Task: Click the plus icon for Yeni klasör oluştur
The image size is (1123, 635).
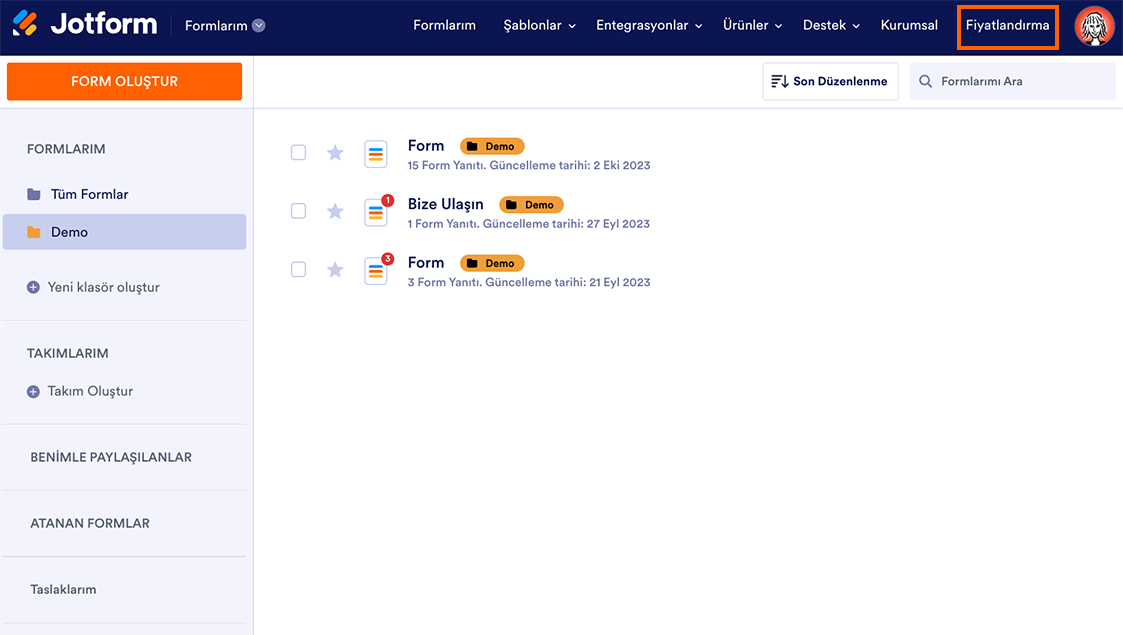Action: coord(33,287)
